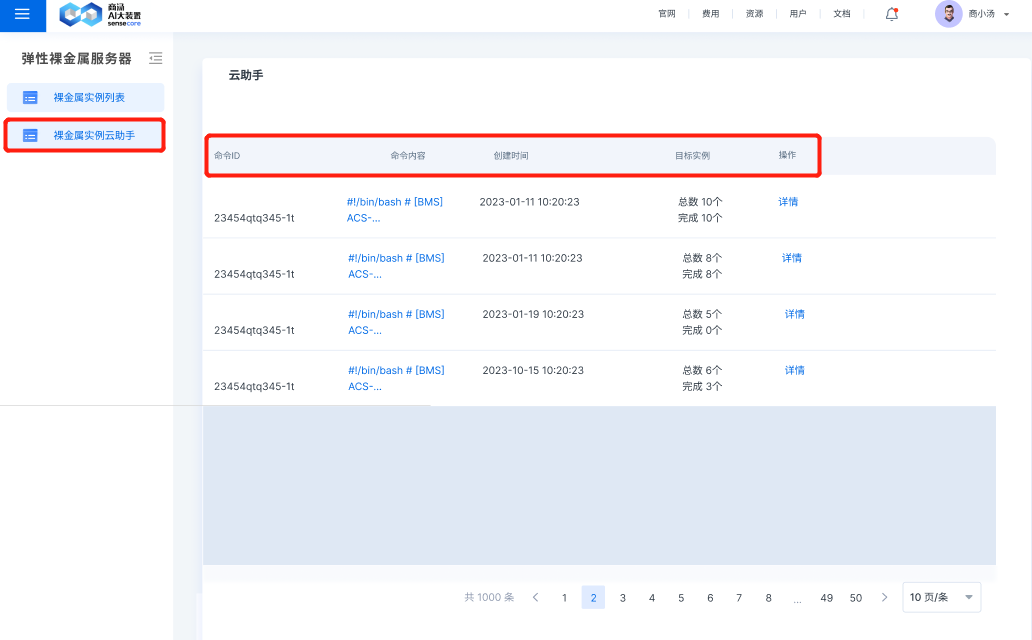Screen dimensions: 1032x640
Task: Jump to page 50 in pagination
Action: (855, 598)
